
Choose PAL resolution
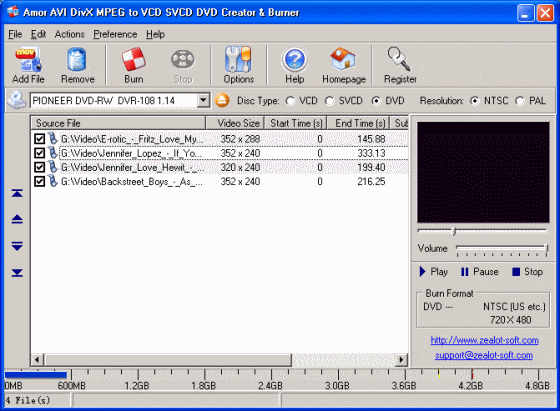[520, 101]
